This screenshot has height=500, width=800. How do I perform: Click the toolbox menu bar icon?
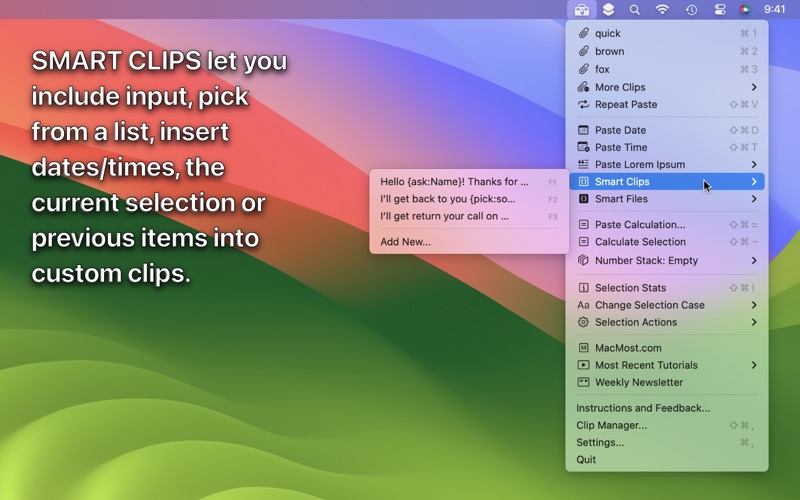coord(581,10)
